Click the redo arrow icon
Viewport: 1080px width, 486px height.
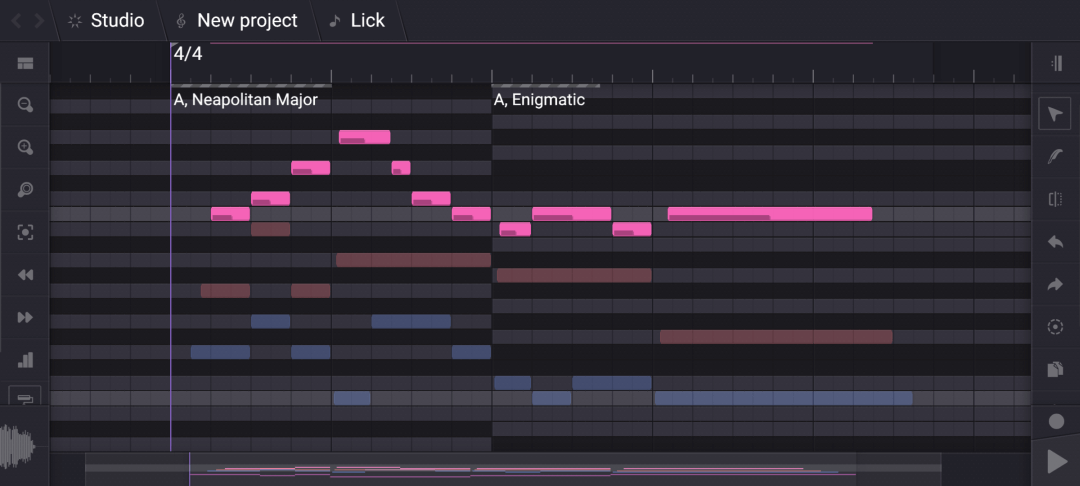click(1055, 285)
